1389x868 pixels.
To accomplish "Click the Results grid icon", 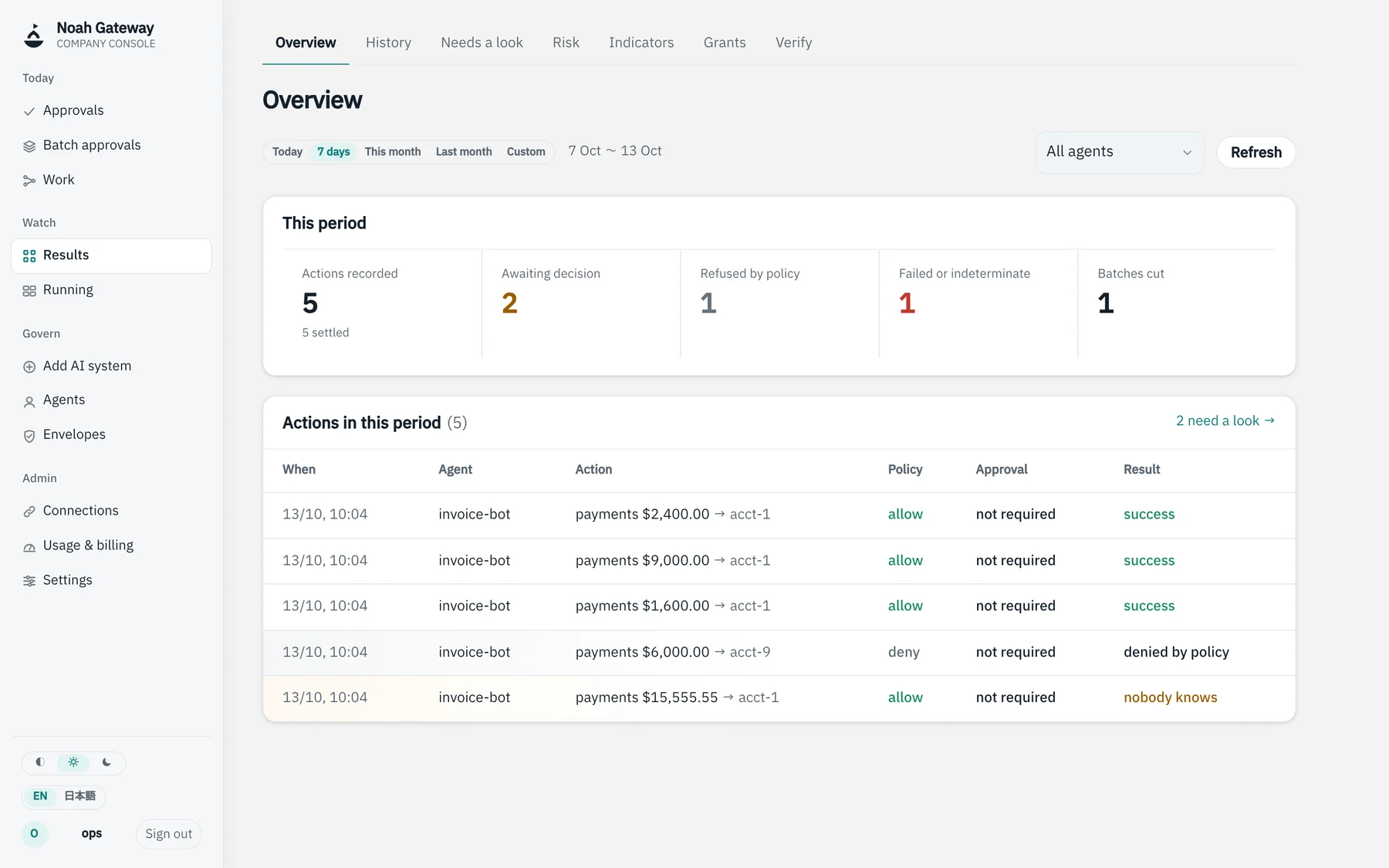I will click(29, 256).
